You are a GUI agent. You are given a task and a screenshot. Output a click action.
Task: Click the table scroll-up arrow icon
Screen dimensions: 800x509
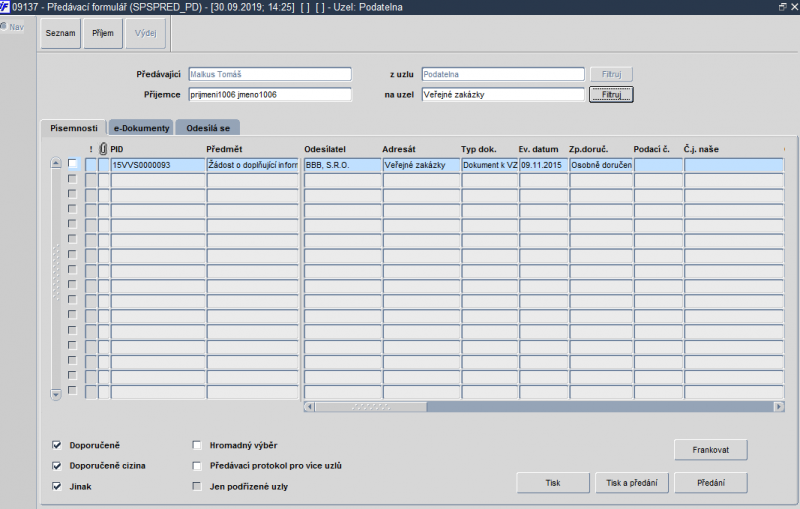coord(56,163)
